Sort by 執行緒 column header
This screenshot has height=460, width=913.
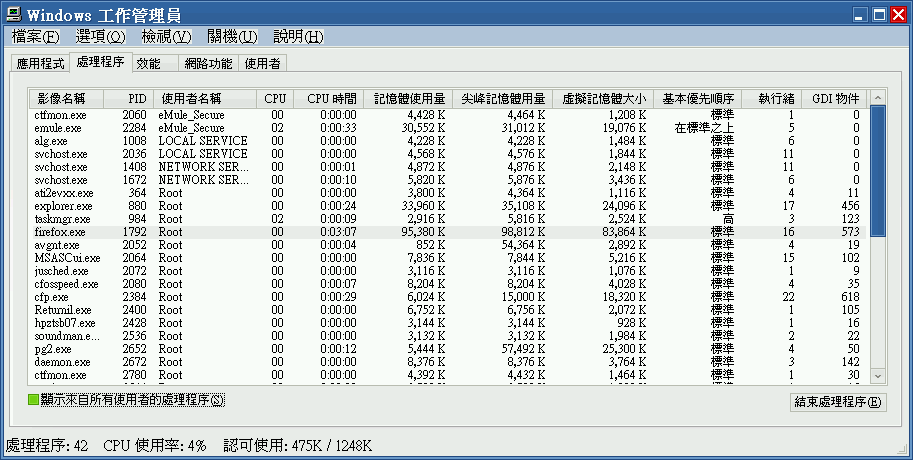tap(772, 98)
